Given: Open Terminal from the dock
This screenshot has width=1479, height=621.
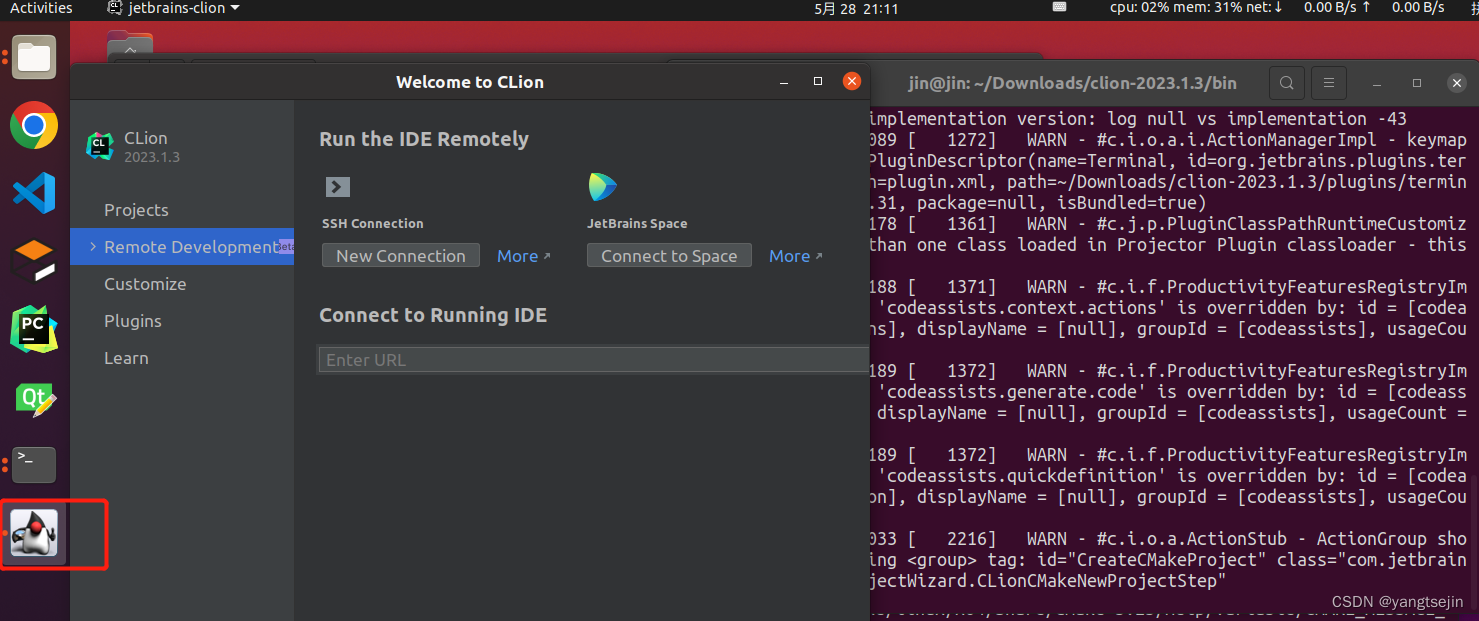Looking at the screenshot, I should (x=34, y=465).
